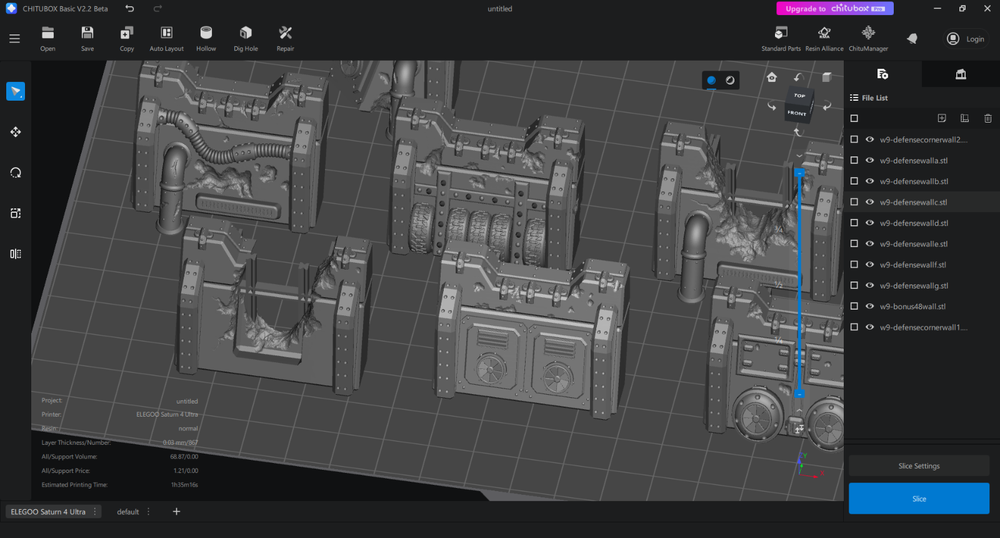Check the box for w9-defensecornerwall2
This screenshot has width=1000, height=538.
[x=854, y=140]
